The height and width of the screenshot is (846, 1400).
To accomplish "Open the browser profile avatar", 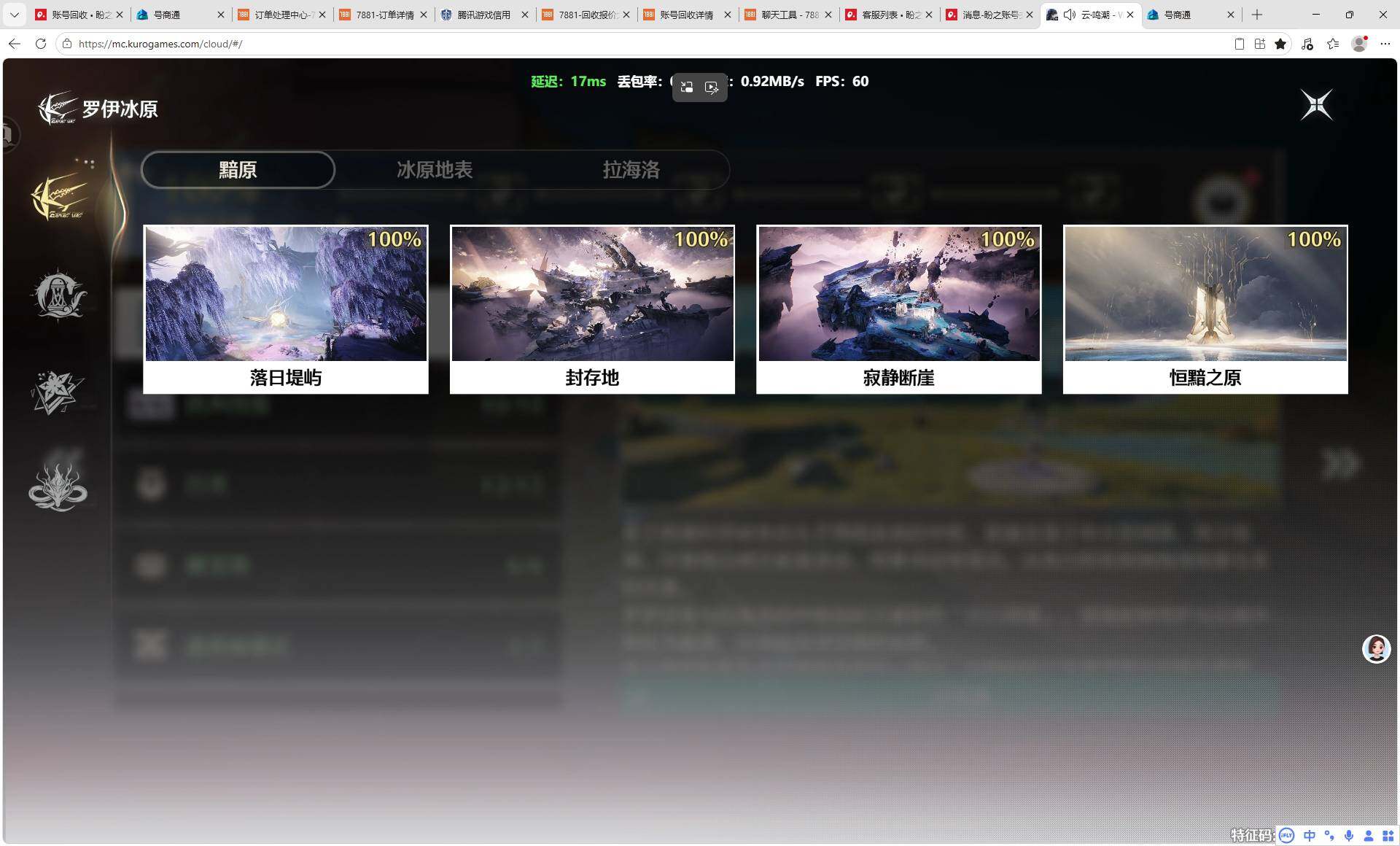I will pyautogui.click(x=1359, y=44).
